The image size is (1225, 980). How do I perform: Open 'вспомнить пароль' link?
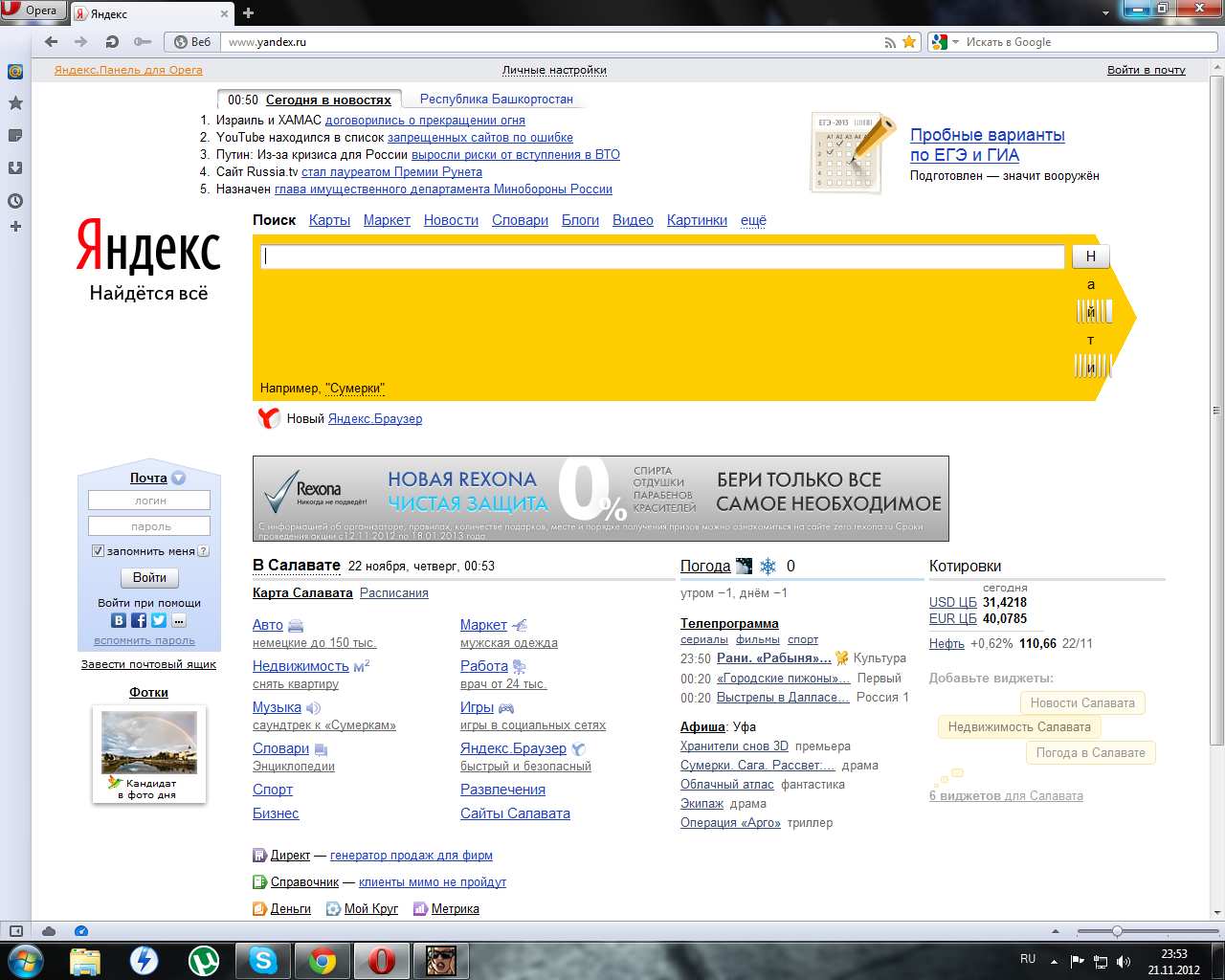click(x=145, y=641)
